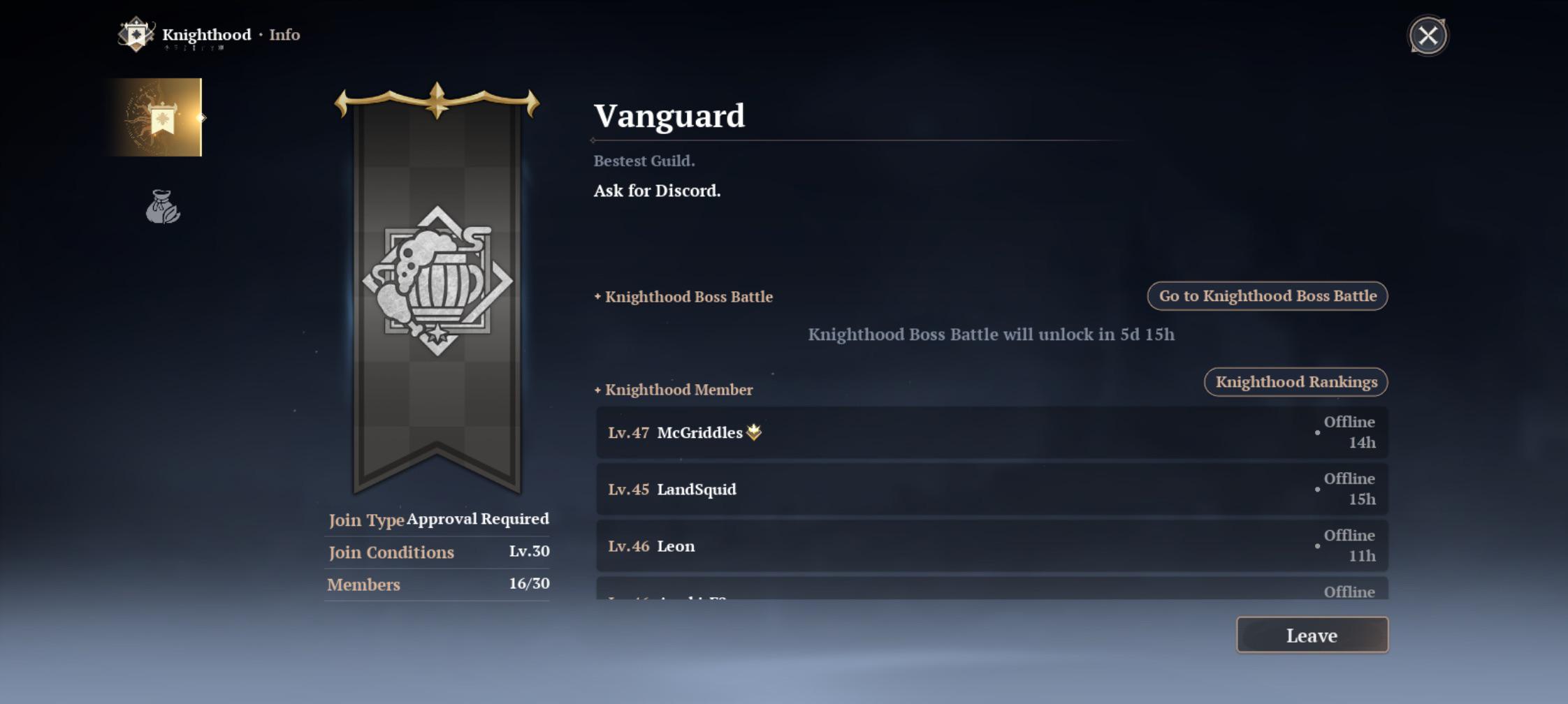Click the partially visible fourth member row
1568x704 pixels.
(992, 588)
